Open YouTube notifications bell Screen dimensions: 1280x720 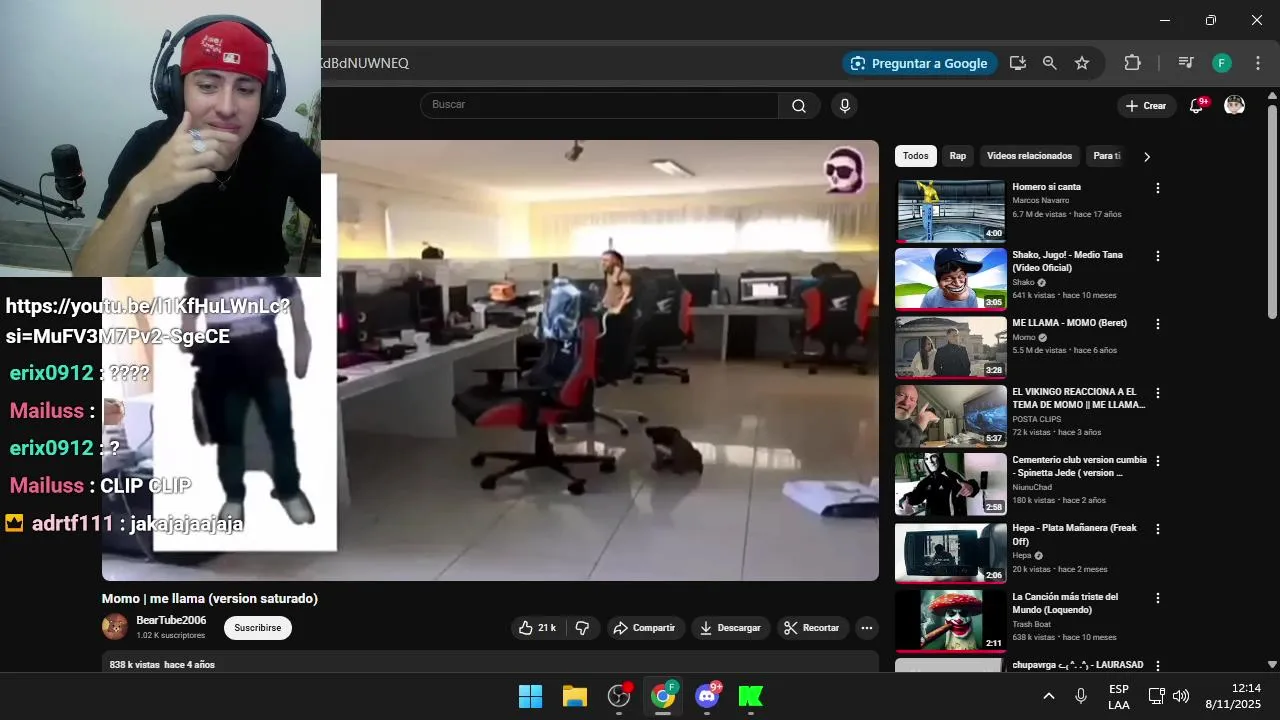point(1196,106)
